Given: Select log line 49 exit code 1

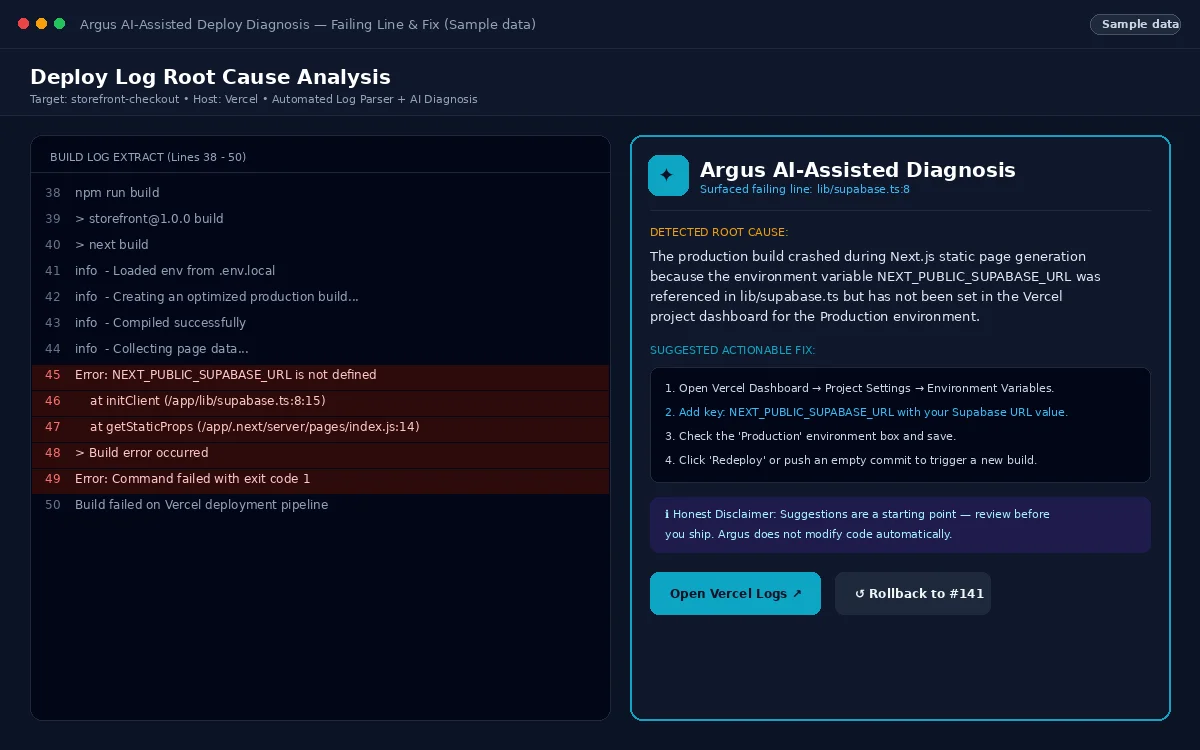Looking at the screenshot, I should coord(320,479).
